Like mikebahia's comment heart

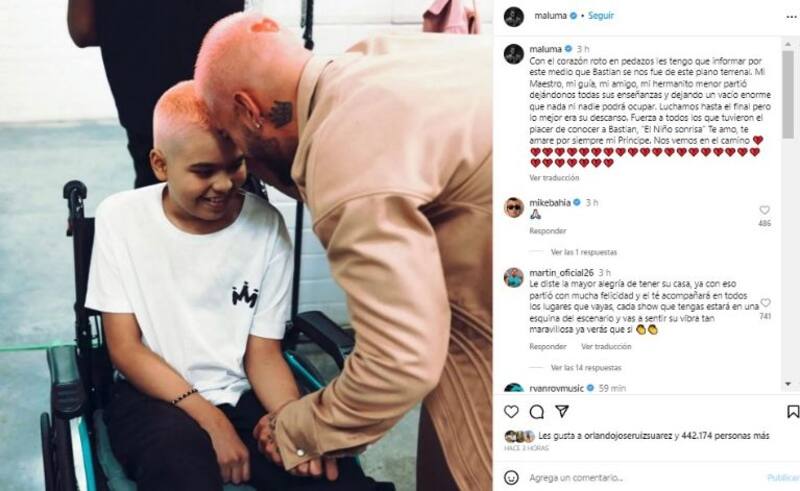click(764, 210)
